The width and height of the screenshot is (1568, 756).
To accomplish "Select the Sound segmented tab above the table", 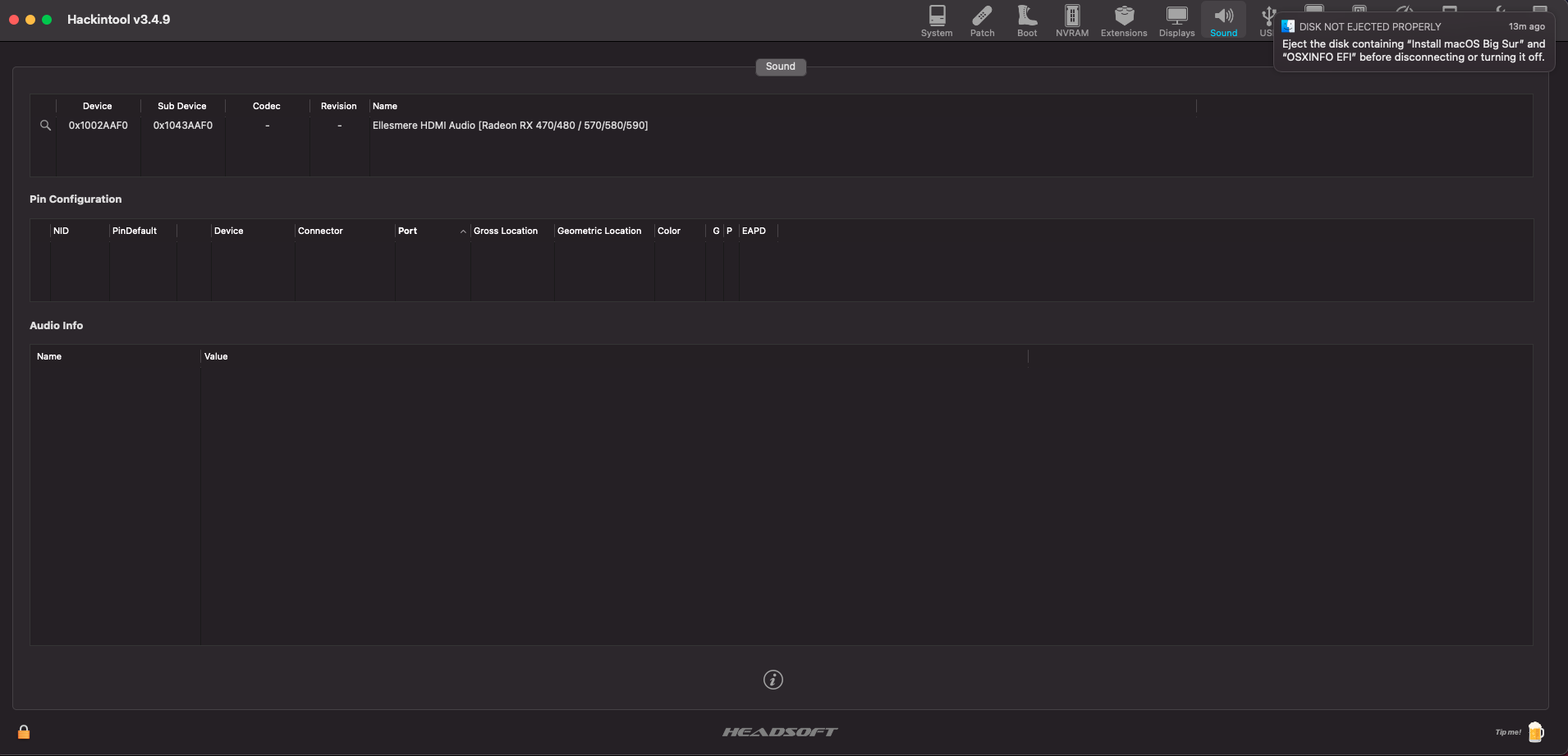I will coord(779,66).
